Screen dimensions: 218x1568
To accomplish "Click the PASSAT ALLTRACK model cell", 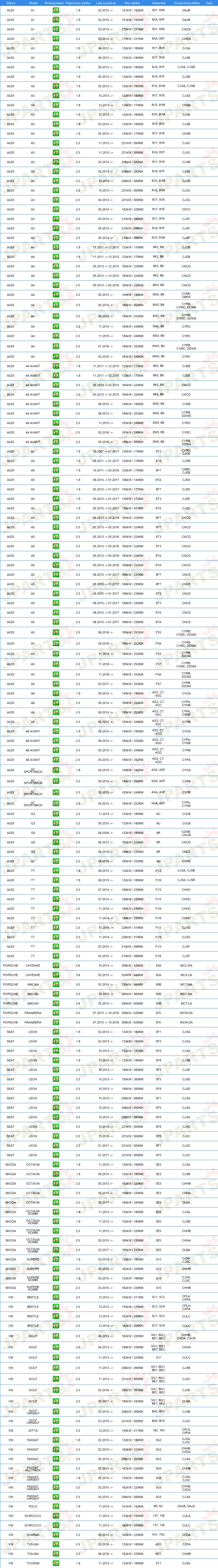I will (33, 1469).
